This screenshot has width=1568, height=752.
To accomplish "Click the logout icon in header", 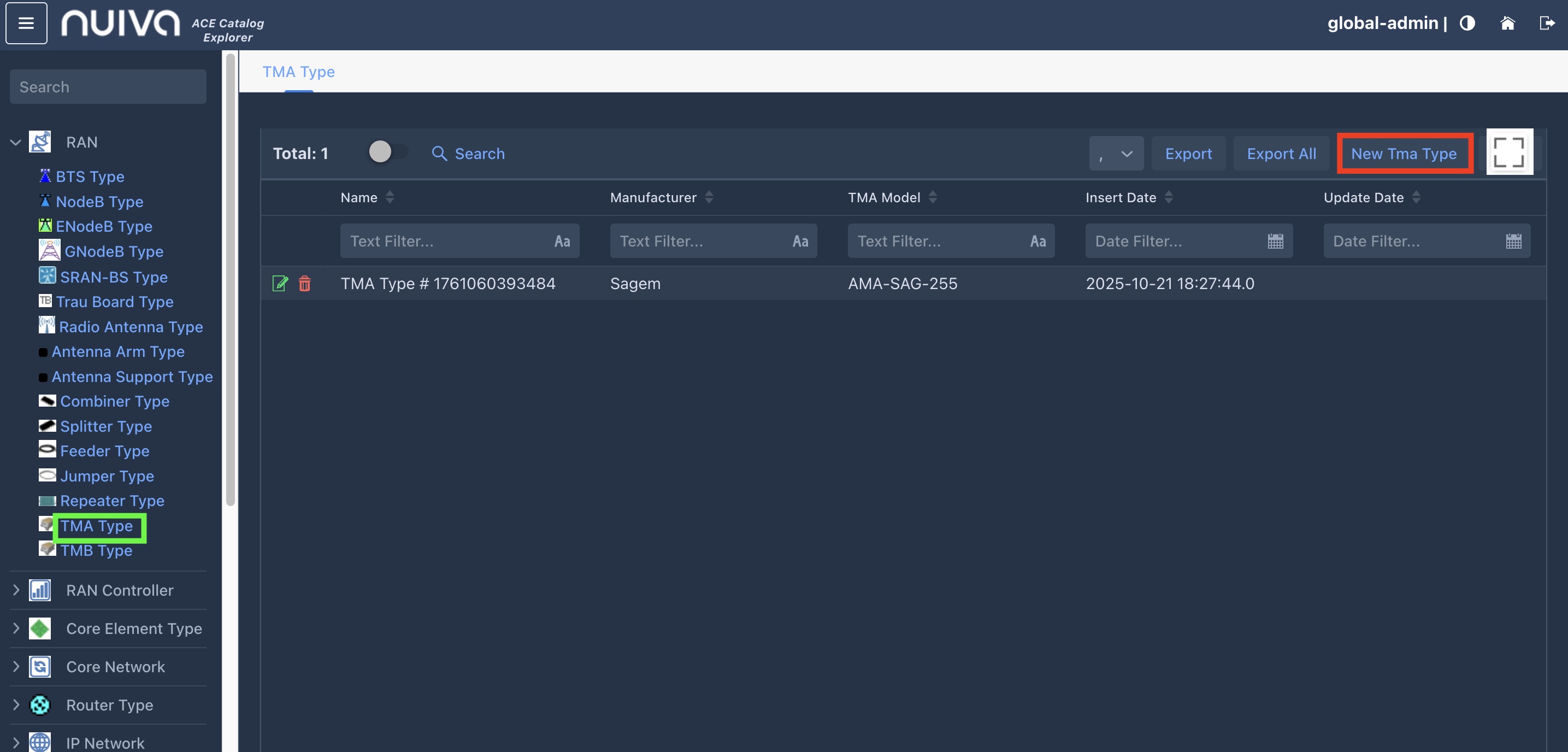I will pyautogui.click(x=1547, y=23).
